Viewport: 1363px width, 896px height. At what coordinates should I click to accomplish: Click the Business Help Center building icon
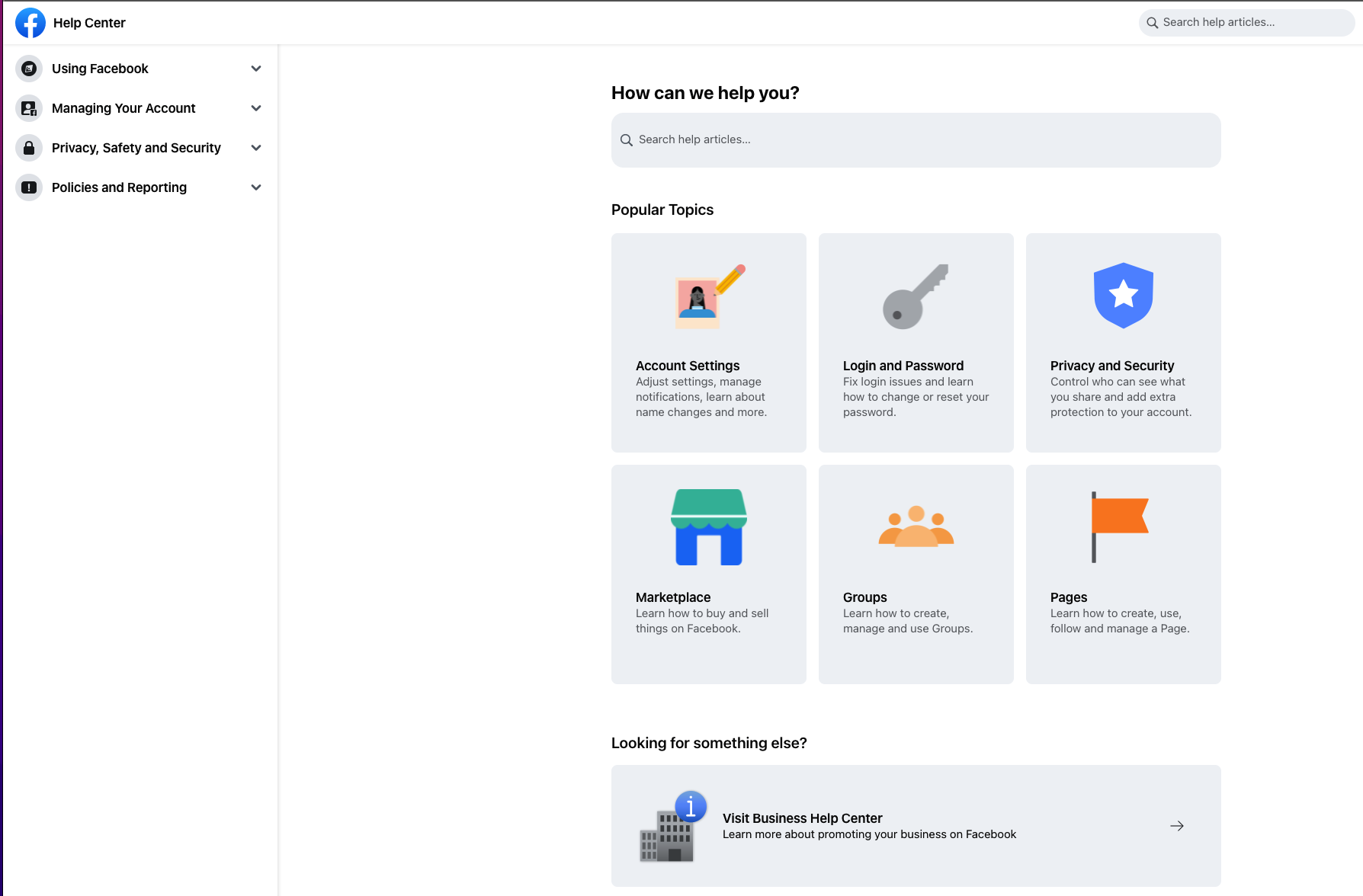[x=672, y=826]
